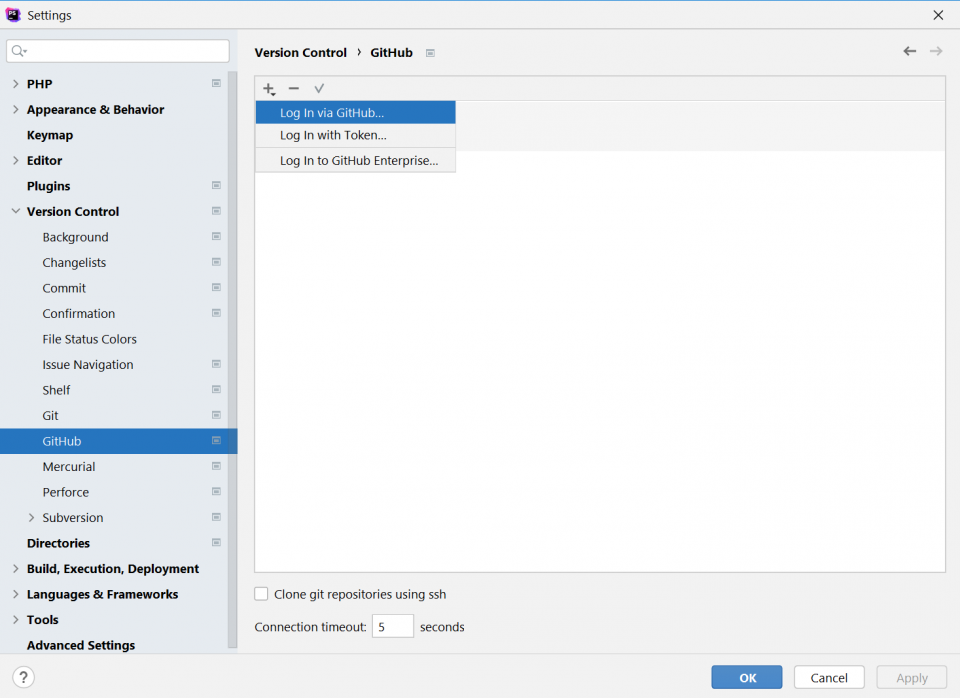Click the project settings icon on Git row

point(216,415)
